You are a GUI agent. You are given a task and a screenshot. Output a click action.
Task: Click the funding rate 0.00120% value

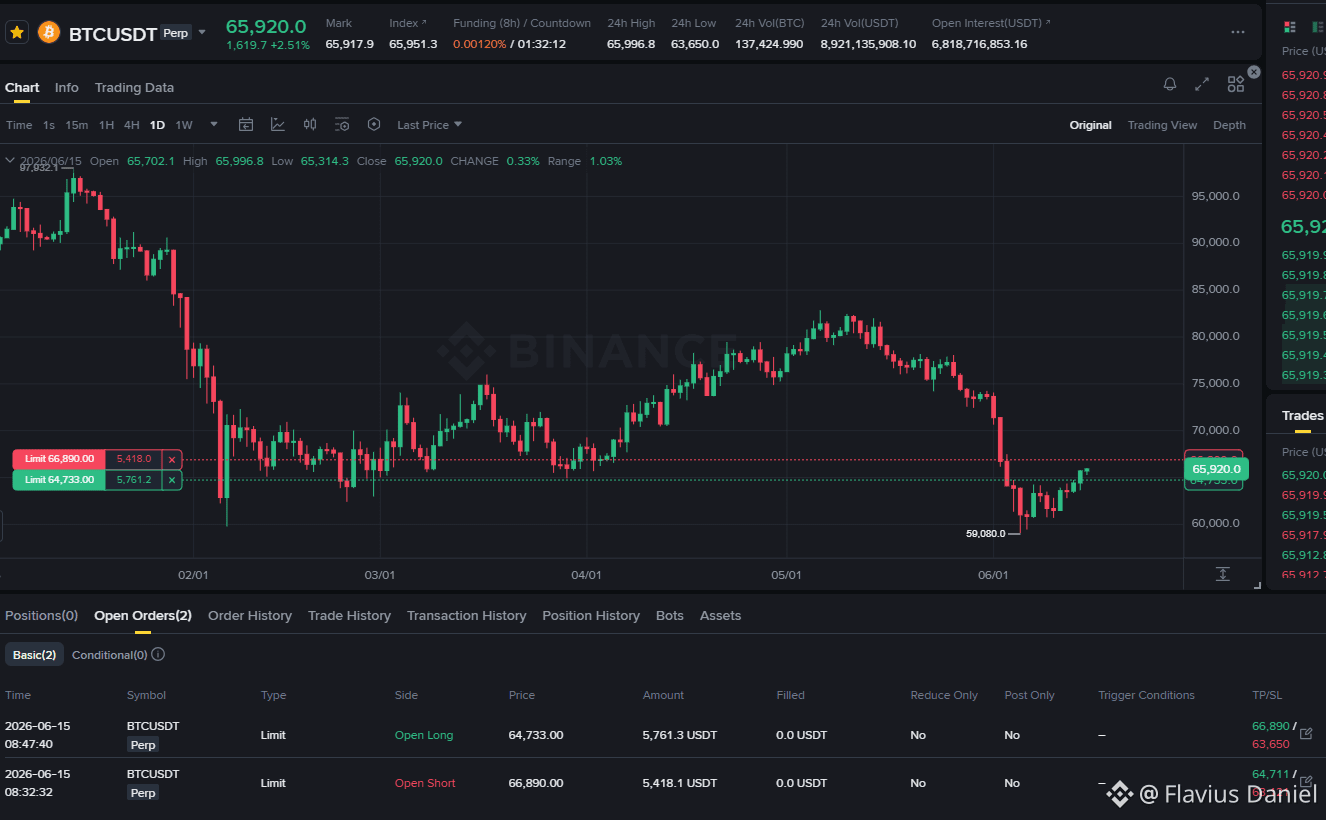[x=480, y=44]
